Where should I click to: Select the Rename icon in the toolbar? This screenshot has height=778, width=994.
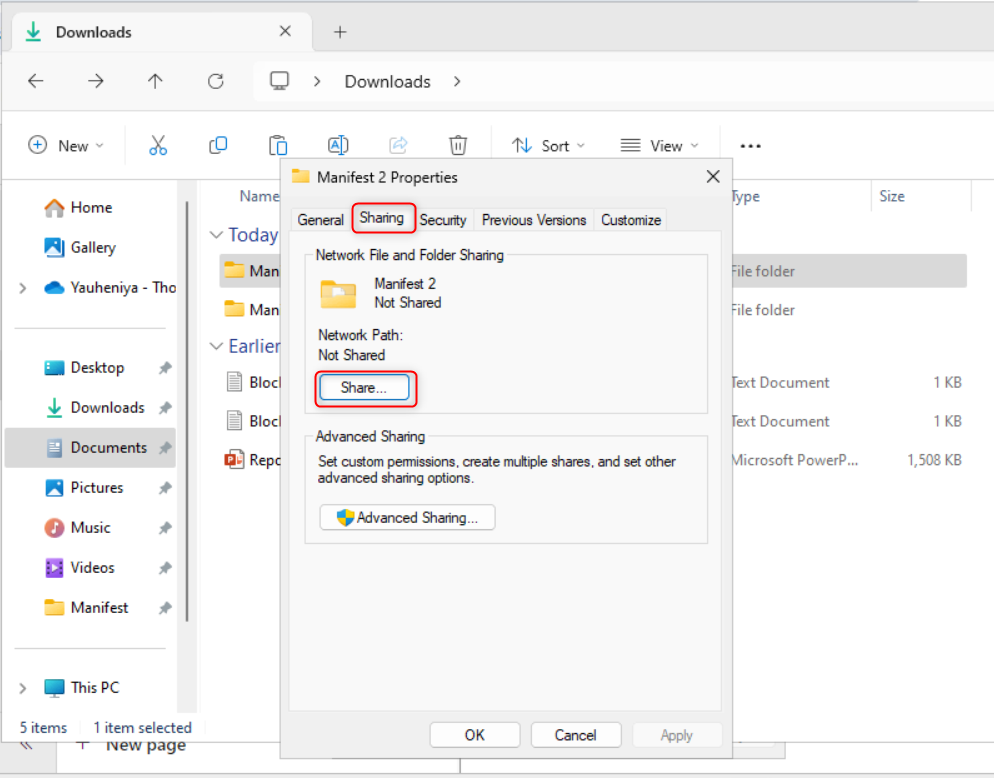point(338,145)
